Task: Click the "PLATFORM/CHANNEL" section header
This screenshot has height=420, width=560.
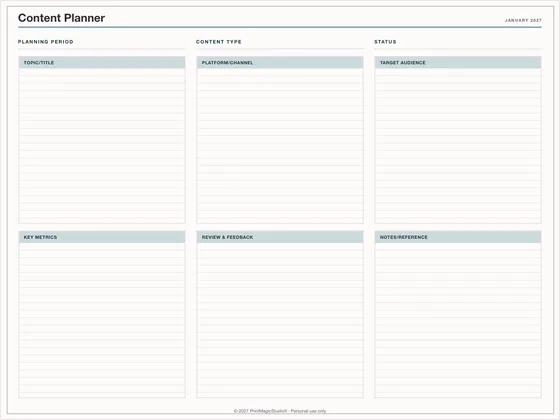Action: [x=280, y=62]
